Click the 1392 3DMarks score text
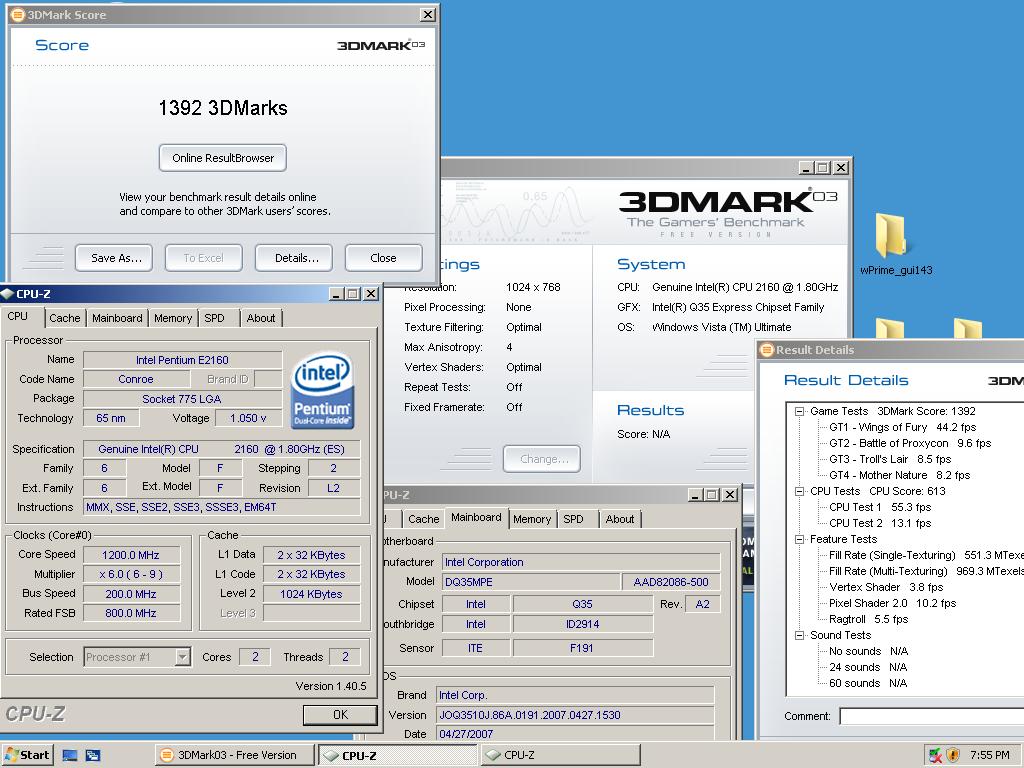Image resolution: width=1024 pixels, height=768 pixels. [x=223, y=108]
